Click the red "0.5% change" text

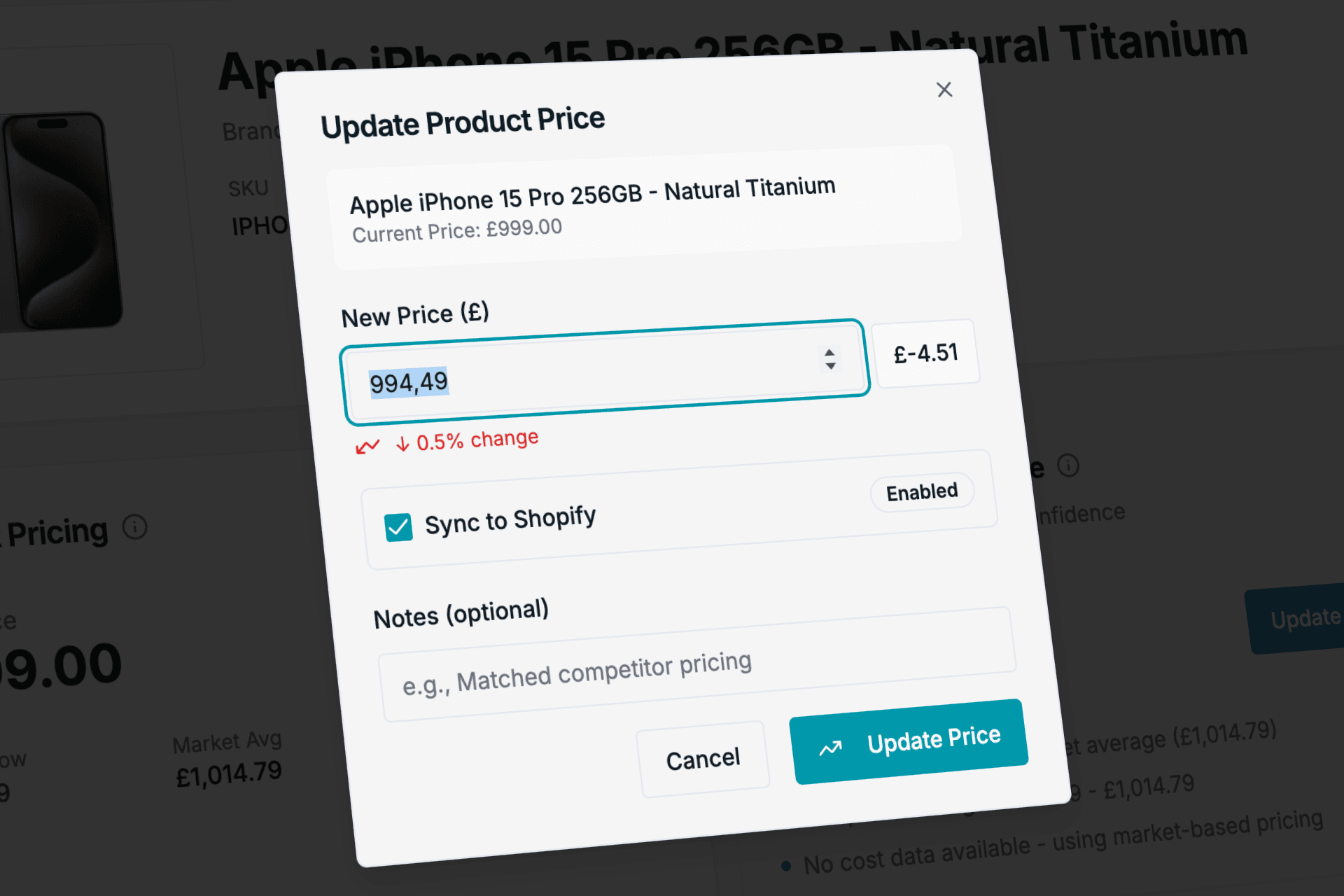tap(477, 439)
